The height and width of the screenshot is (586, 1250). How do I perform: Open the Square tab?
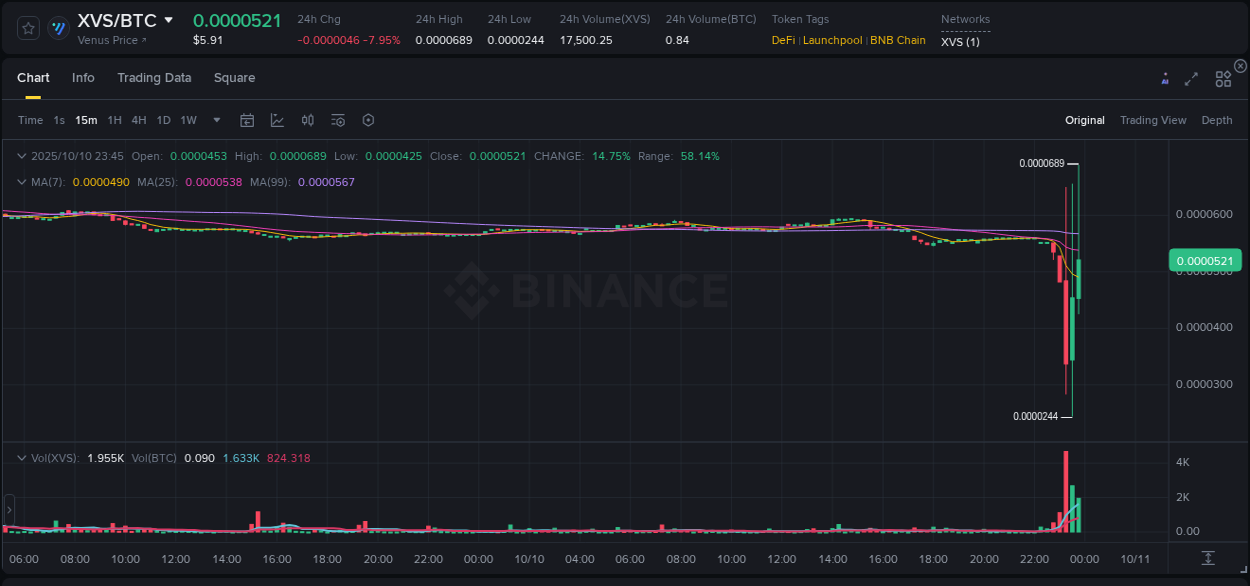coord(234,77)
